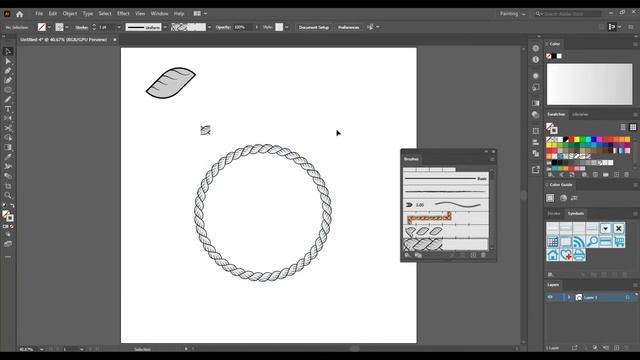The height and width of the screenshot is (360, 640).
Task: Create new brush in Brushes panel
Action: click(473, 256)
